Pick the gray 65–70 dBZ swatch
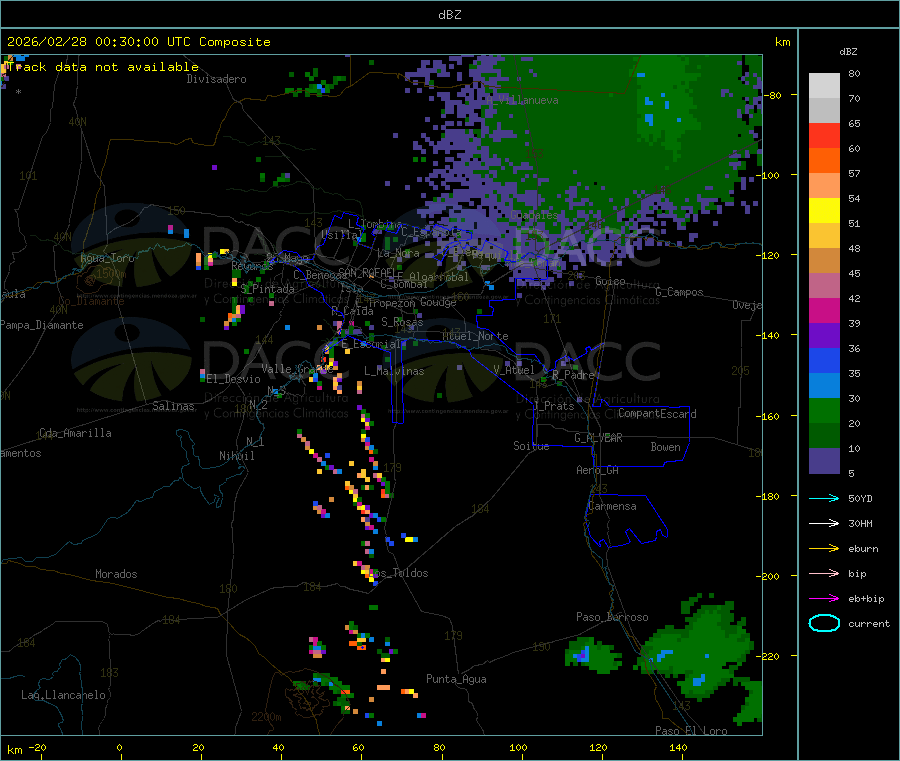900x761 pixels. [x=824, y=111]
